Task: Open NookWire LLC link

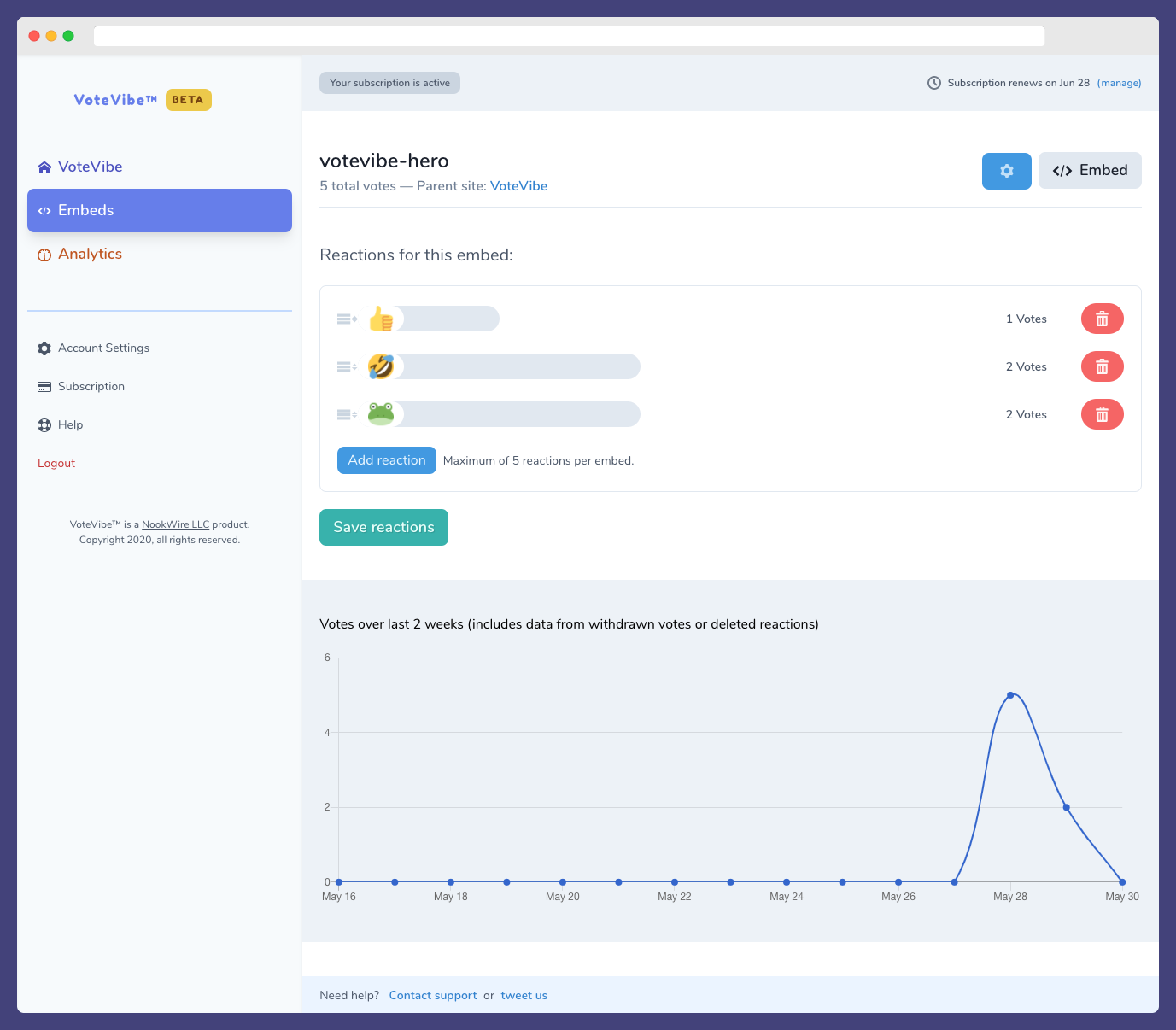Action: tap(175, 524)
